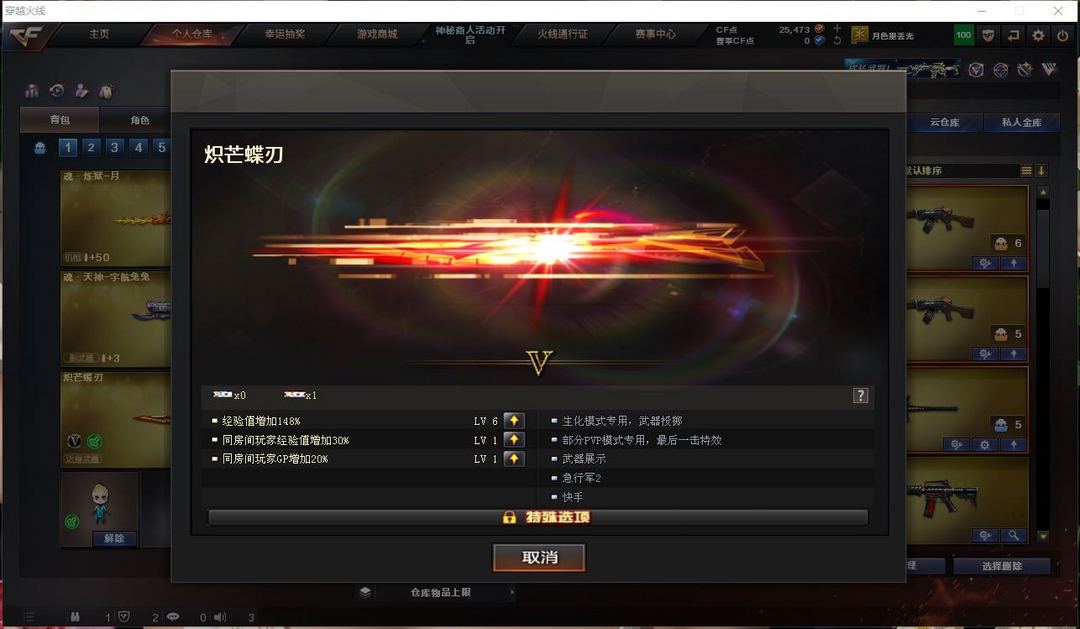The width and height of the screenshot is (1080, 629).
Task: Expand the 仓库物品上限 arrow
Action: [512, 592]
